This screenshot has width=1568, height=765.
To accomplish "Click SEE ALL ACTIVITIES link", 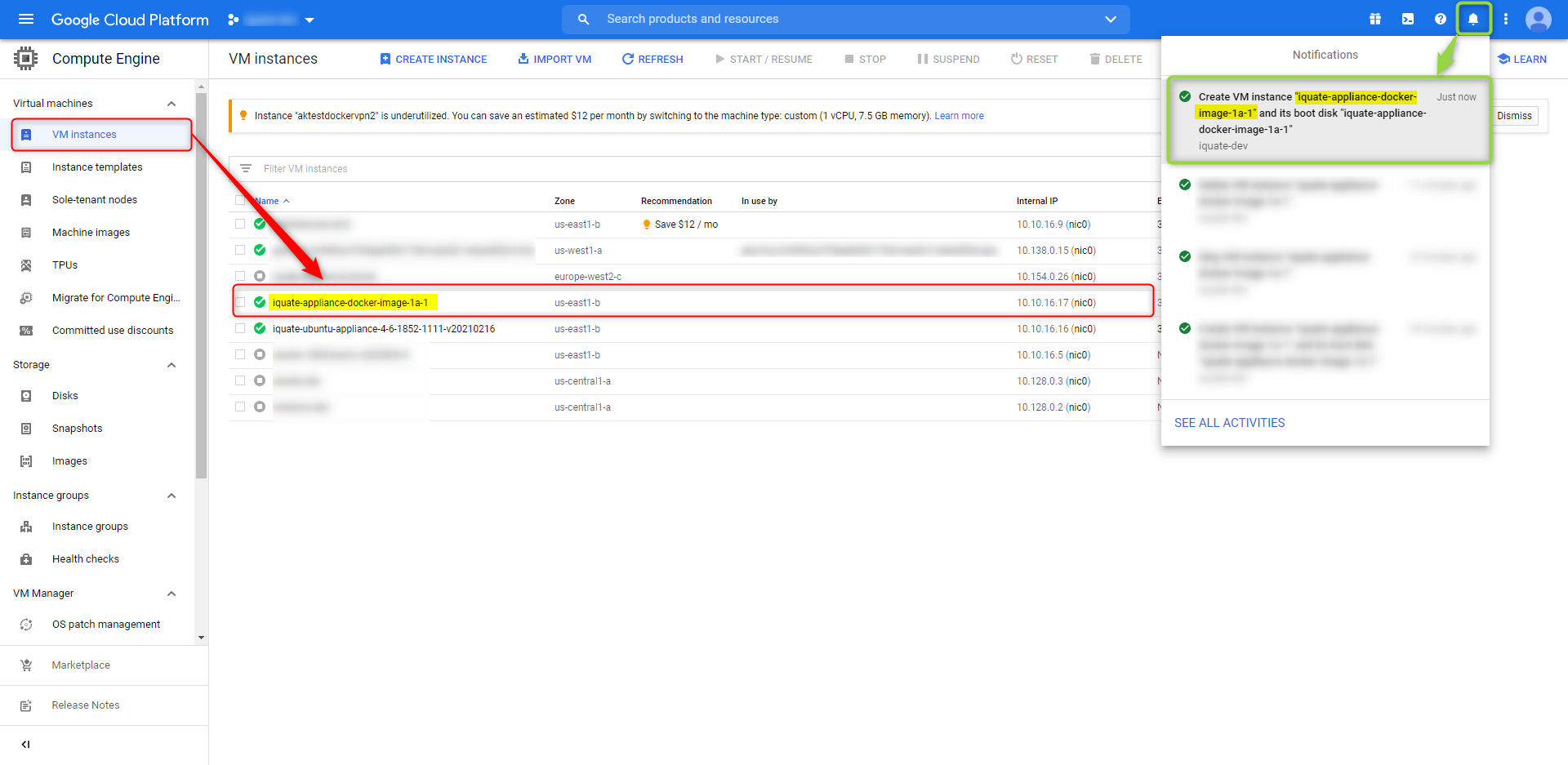I will [1229, 423].
